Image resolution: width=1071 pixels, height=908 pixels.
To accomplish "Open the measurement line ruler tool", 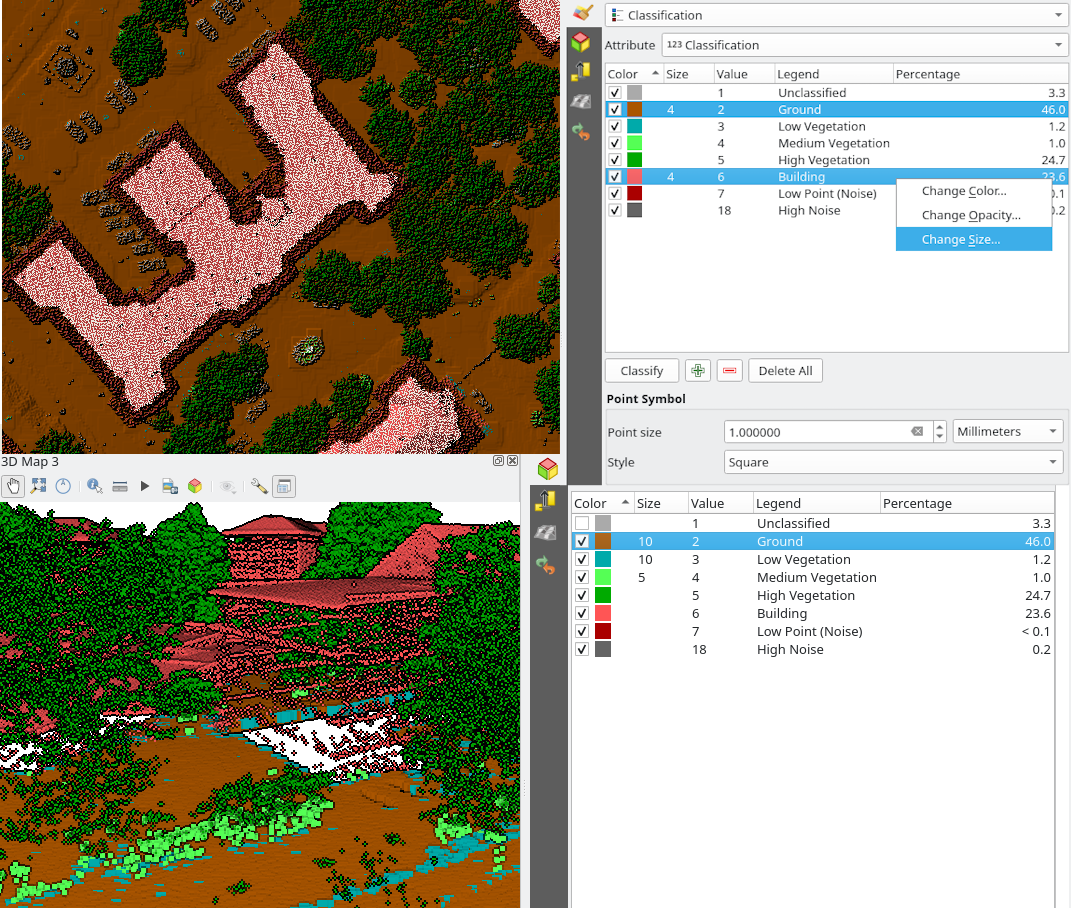I will pos(120,486).
